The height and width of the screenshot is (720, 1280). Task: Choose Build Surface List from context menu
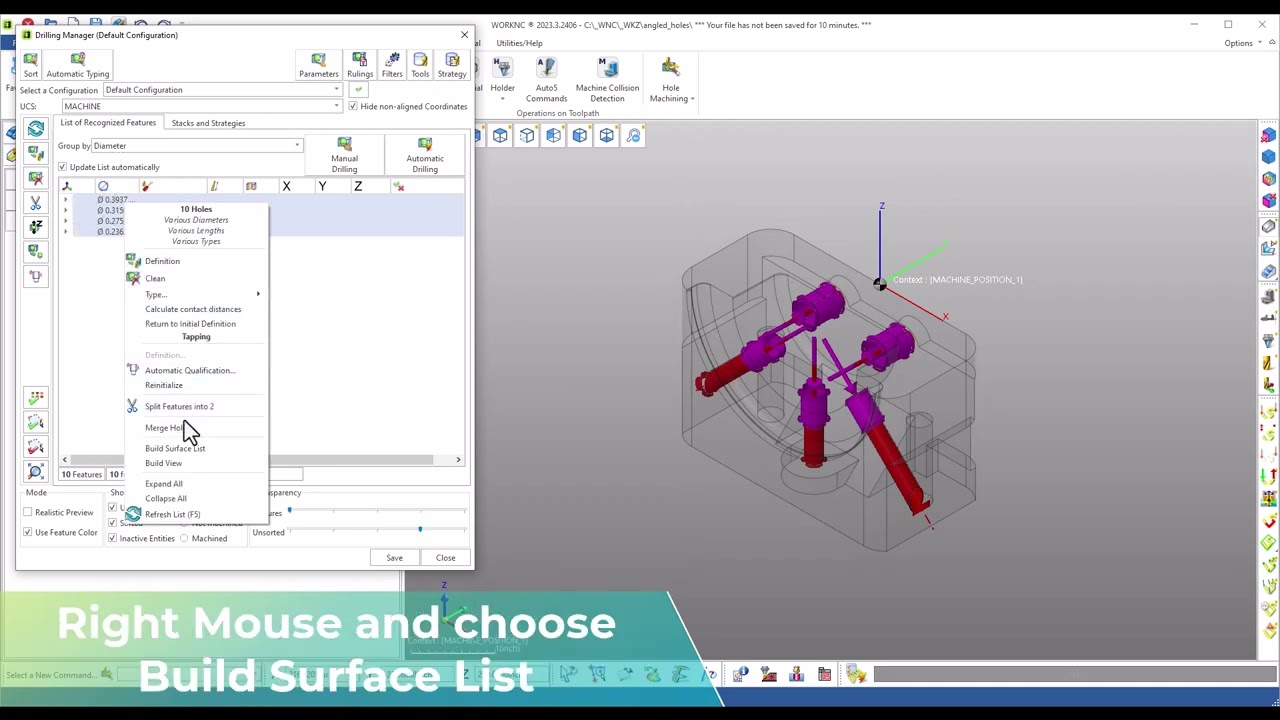175,448
